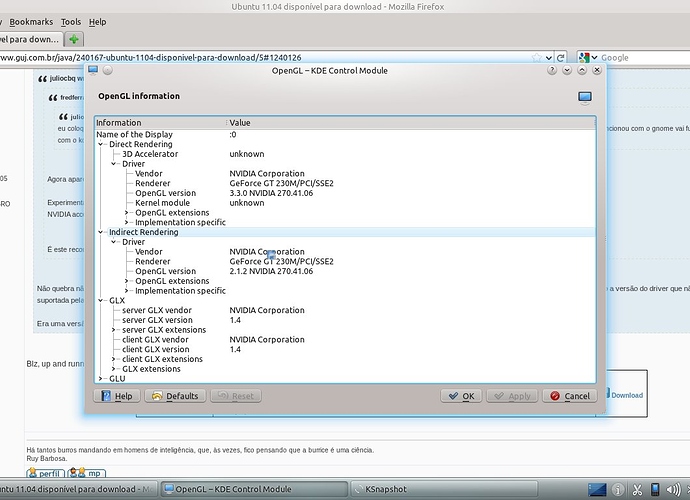Select 'server GLX vendor' row
The height and width of the screenshot is (500, 690).
coord(345,310)
